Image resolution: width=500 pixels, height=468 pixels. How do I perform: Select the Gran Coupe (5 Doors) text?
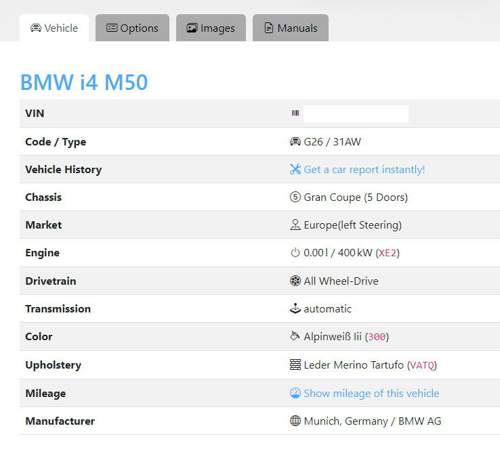(x=356, y=197)
